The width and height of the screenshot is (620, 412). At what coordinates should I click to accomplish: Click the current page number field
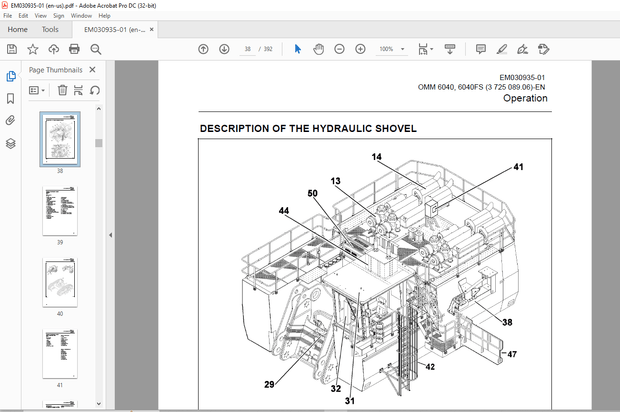248,49
